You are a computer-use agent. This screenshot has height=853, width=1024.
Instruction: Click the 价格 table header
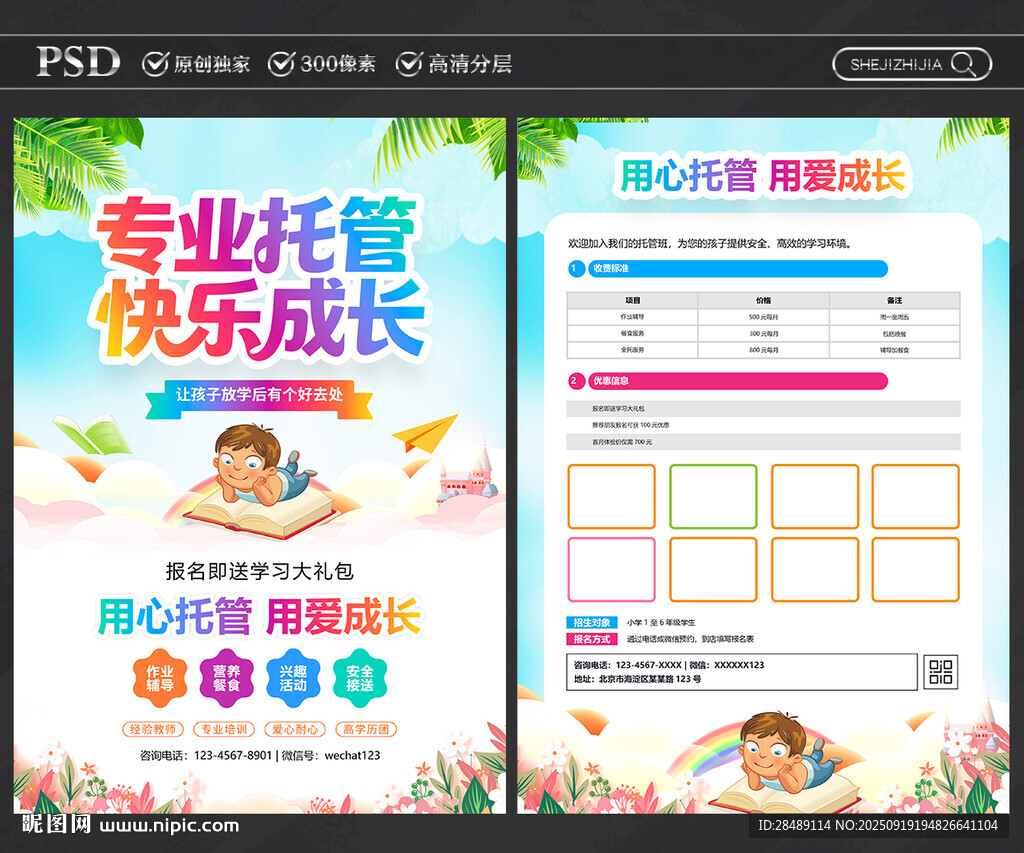[x=763, y=300]
